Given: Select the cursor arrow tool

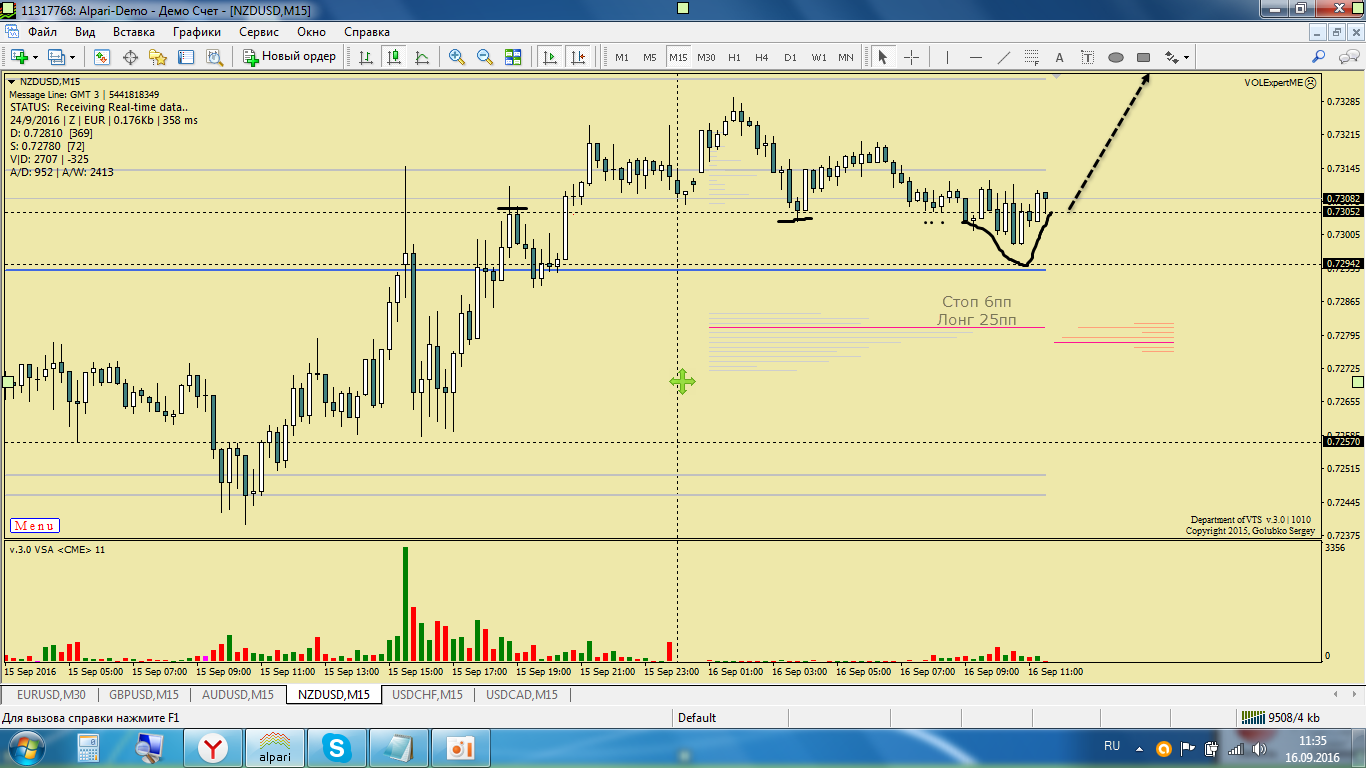Looking at the screenshot, I should coord(882,57).
